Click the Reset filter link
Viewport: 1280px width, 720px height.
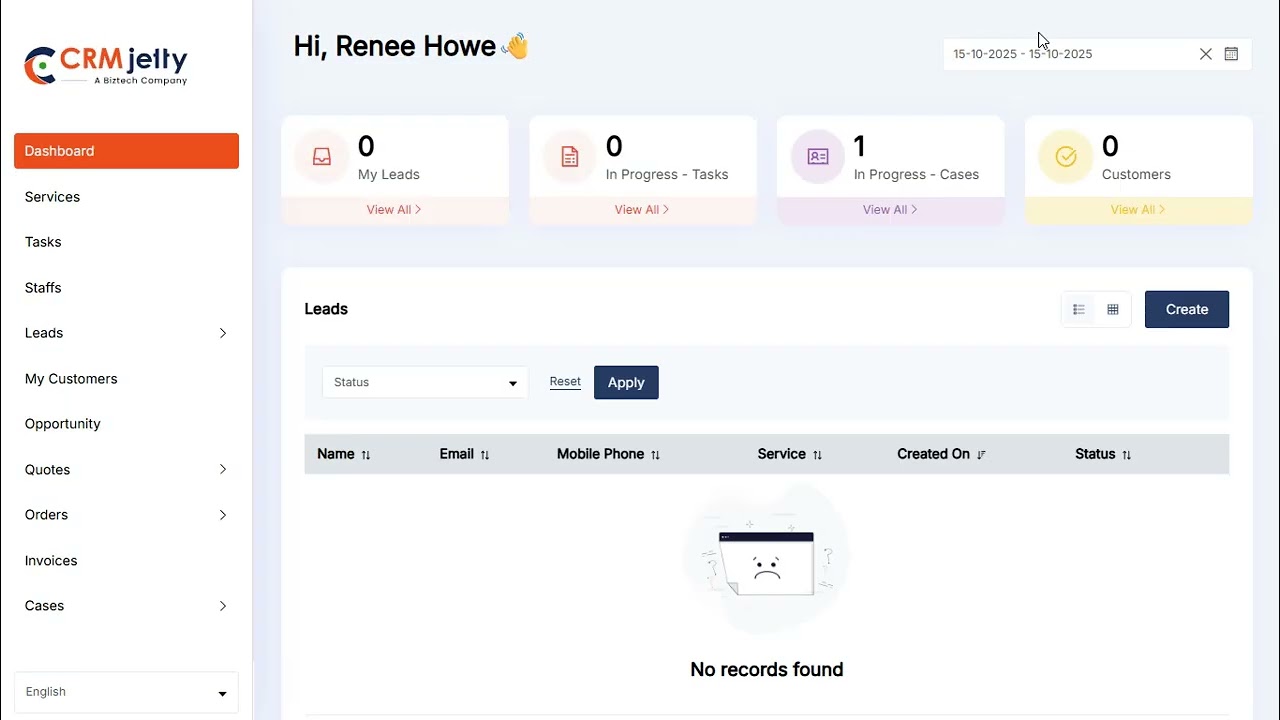565,382
